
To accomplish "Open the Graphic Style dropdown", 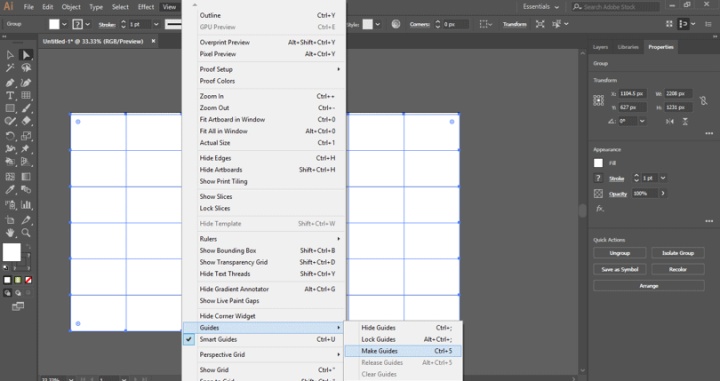I will [x=377, y=24].
